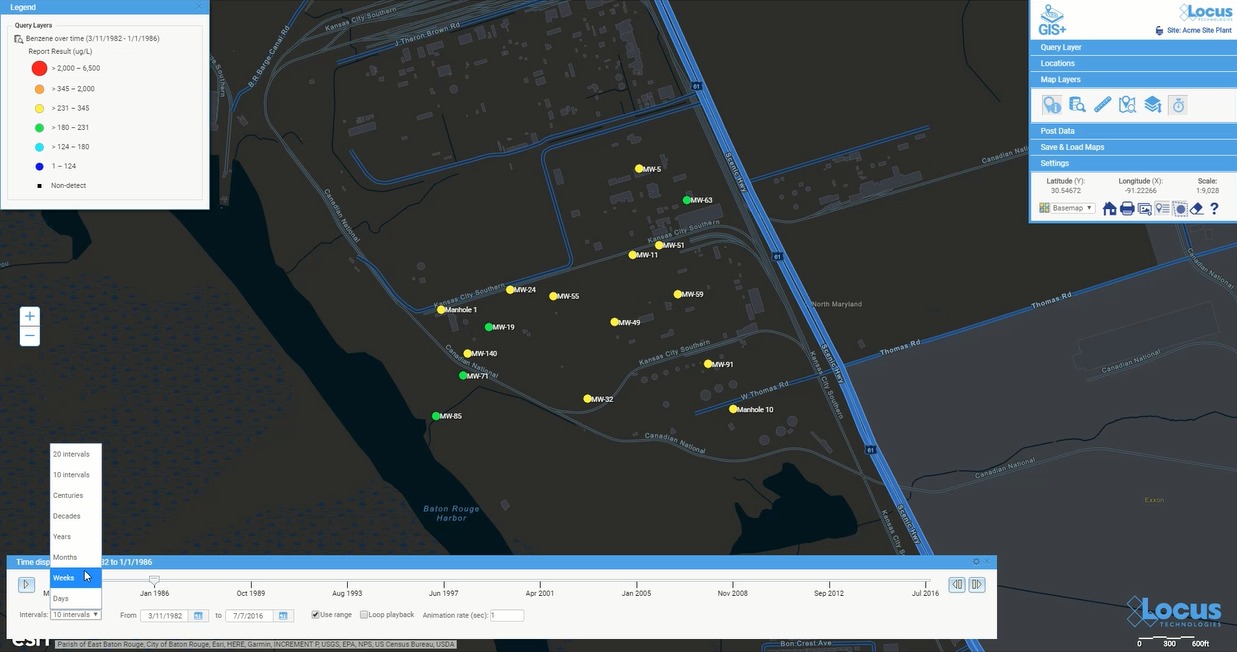Expand the Locations section
The width and height of the screenshot is (1237, 652).
[1133, 63]
